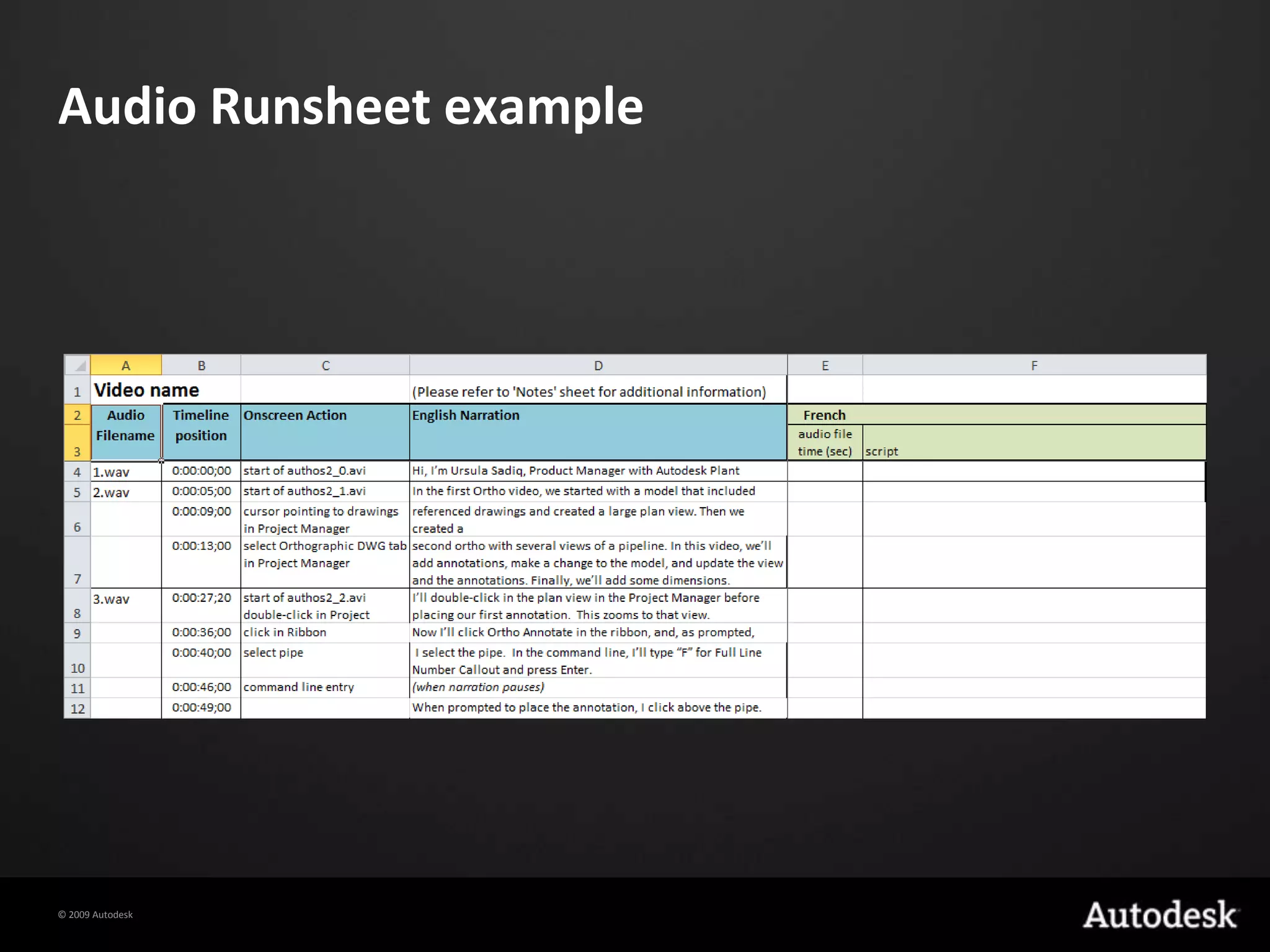Select column F header

(x=1034, y=366)
